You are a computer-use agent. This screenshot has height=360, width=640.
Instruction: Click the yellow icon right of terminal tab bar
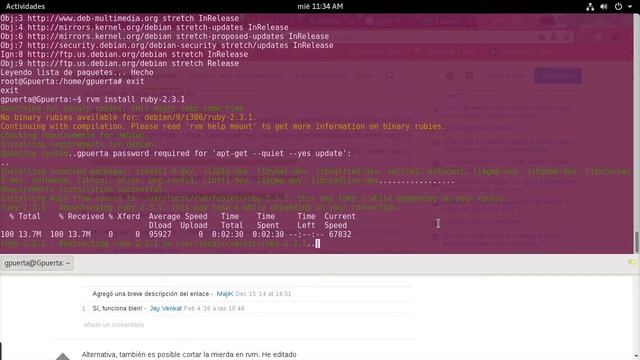pos(632,262)
